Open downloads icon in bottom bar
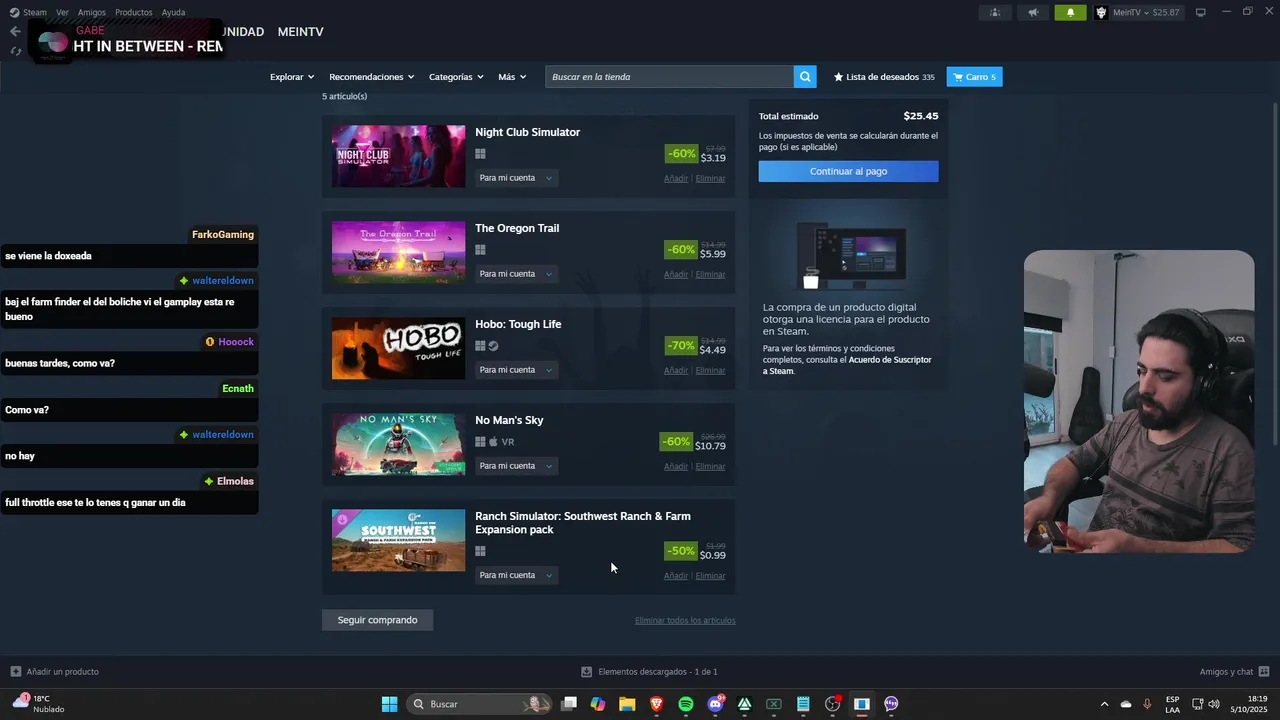 pyautogui.click(x=587, y=672)
